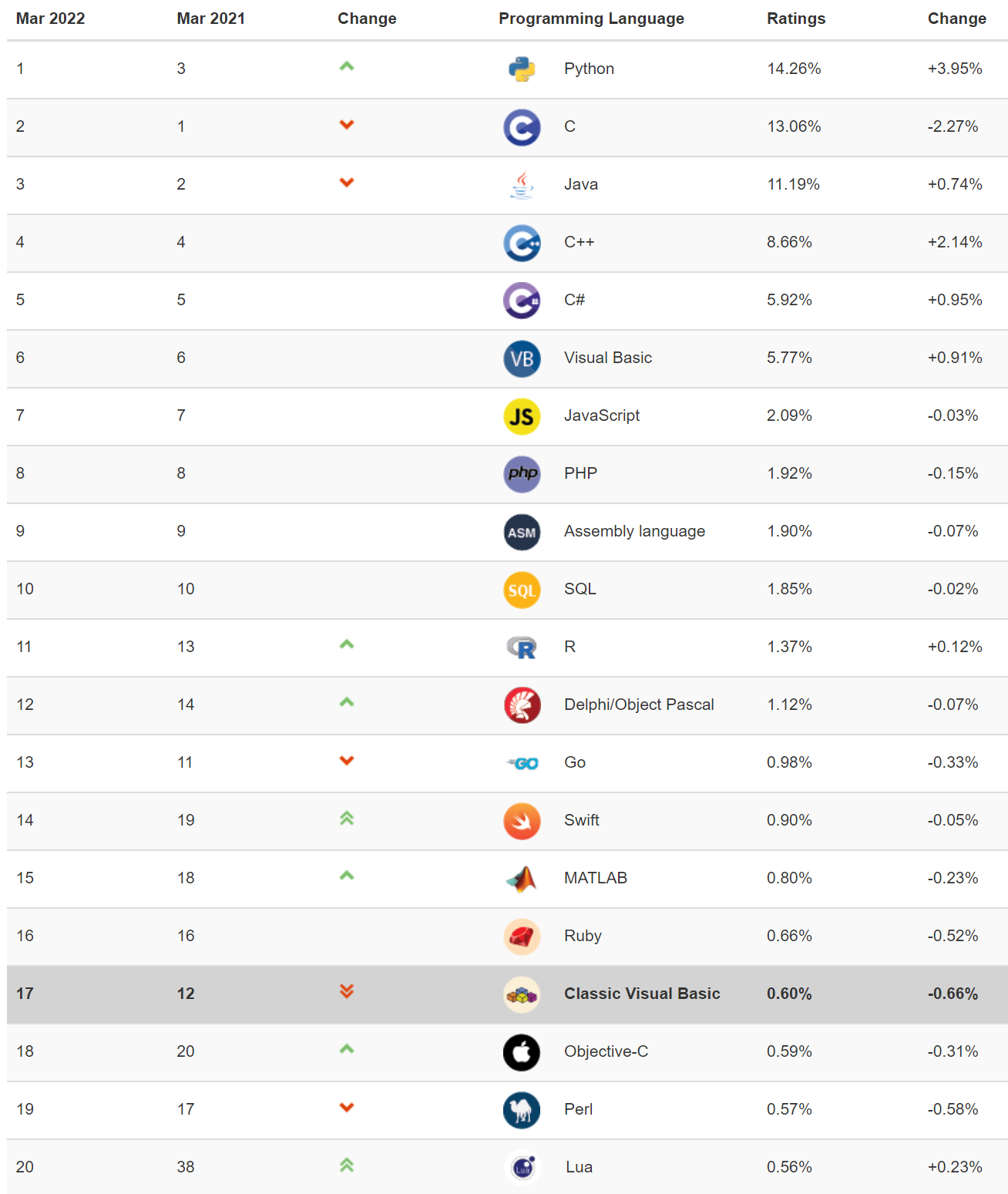
Task: Click the Perl camel icon
Action: 522,1110
